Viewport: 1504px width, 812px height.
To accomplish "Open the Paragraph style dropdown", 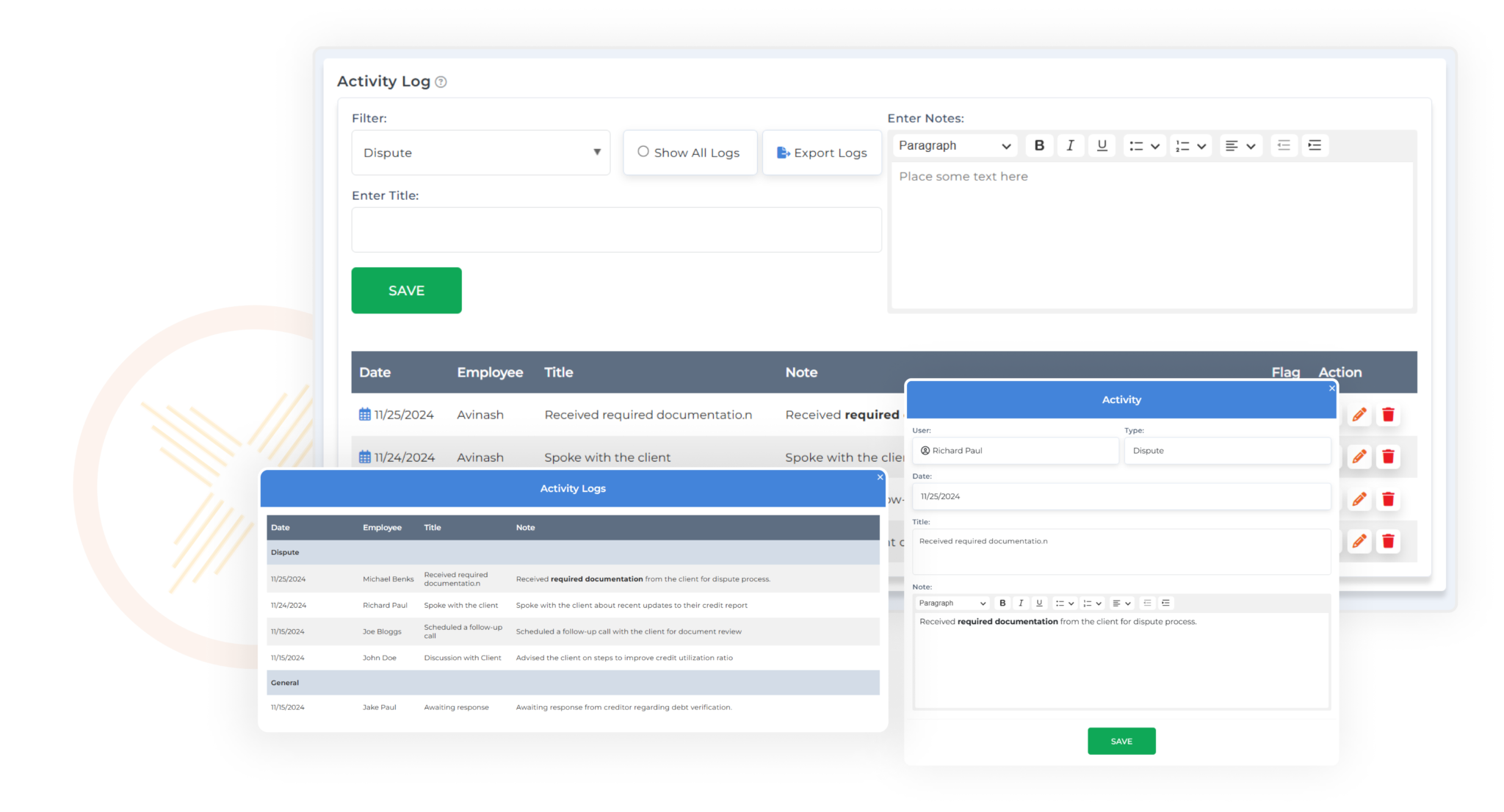I will [x=954, y=145].
